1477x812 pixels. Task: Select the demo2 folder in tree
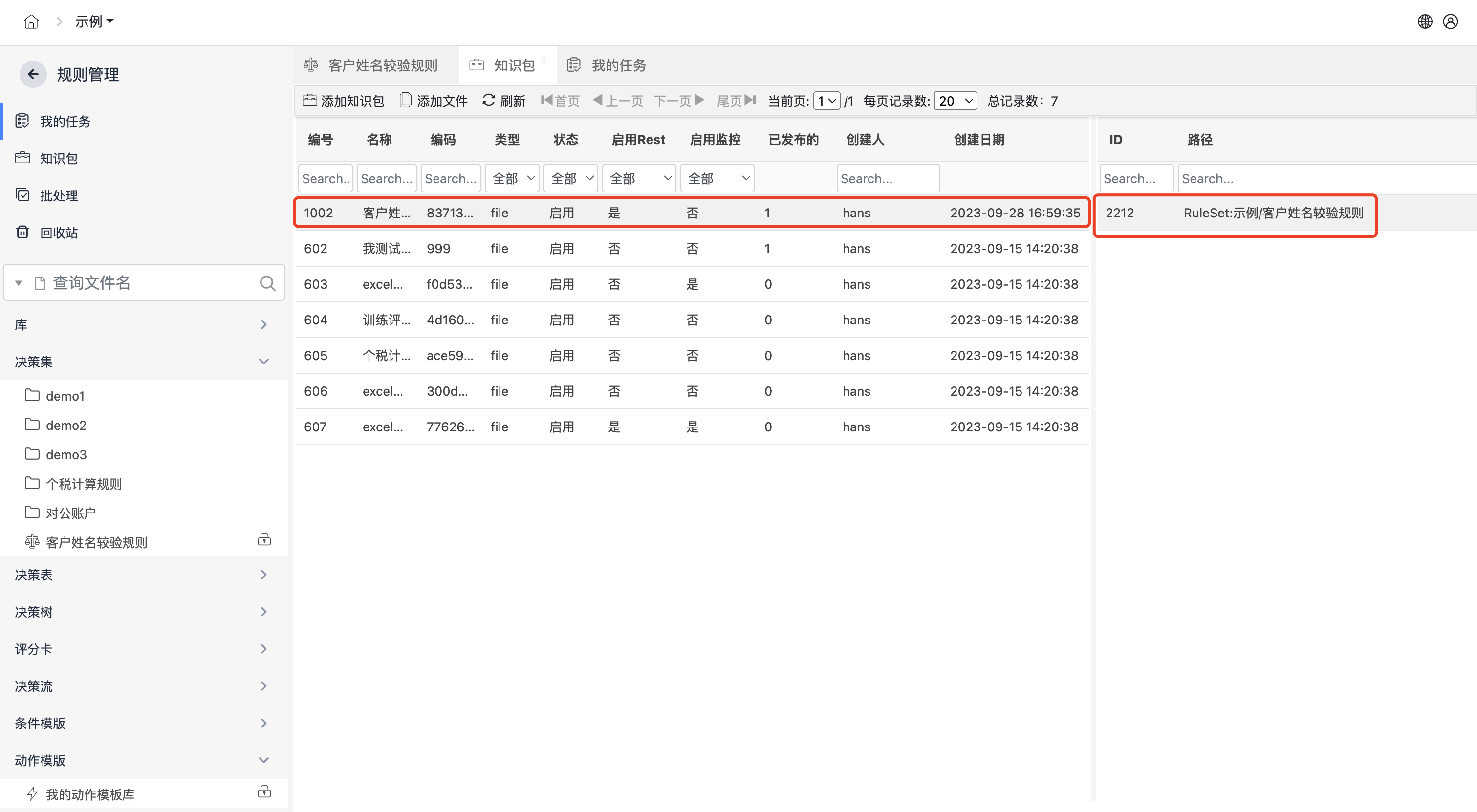[x=66, y=425]
